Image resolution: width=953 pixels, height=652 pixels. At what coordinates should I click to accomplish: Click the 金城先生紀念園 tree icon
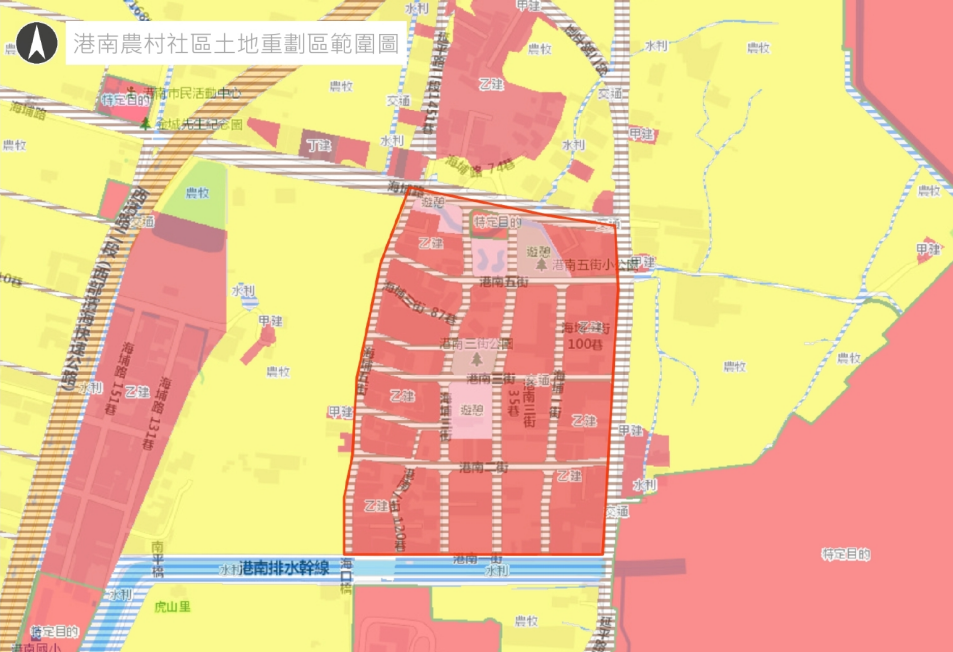(147, 124)
